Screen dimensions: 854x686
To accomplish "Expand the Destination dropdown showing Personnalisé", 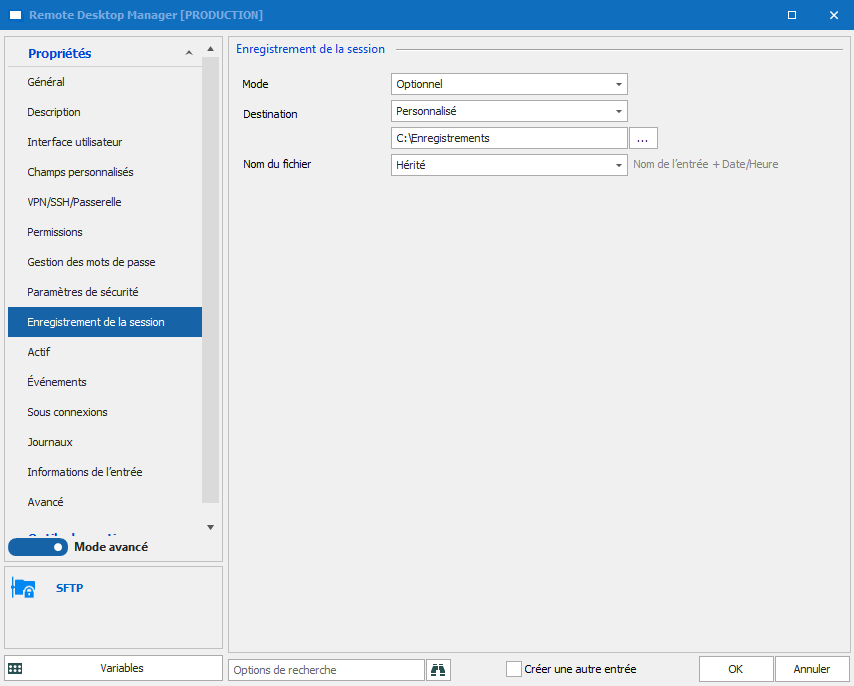I will pos(509,111).
